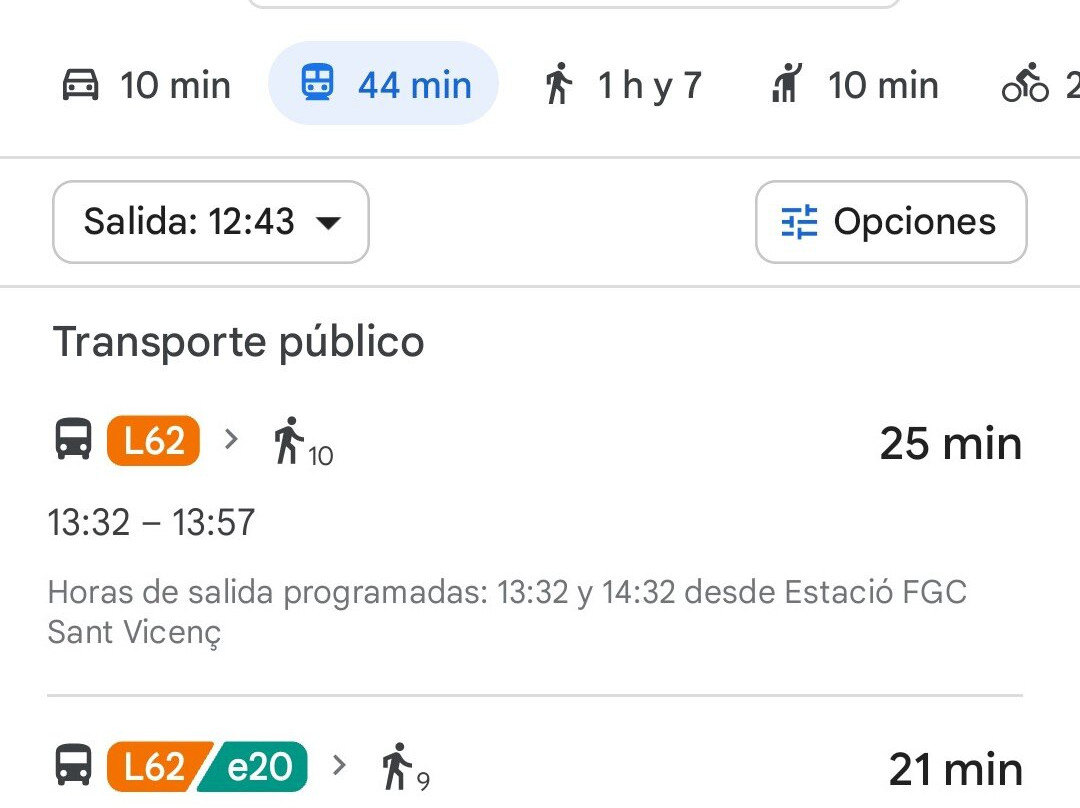Tap the bus icon of first route
1080x808 pixels.
coord(73,440)
